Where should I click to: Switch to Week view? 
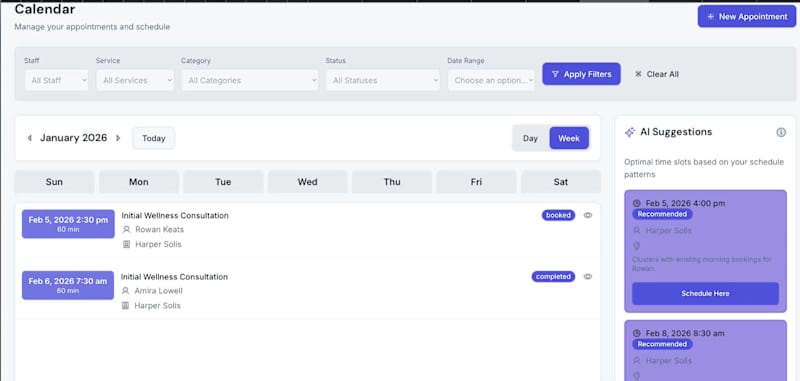click(569, 138)
